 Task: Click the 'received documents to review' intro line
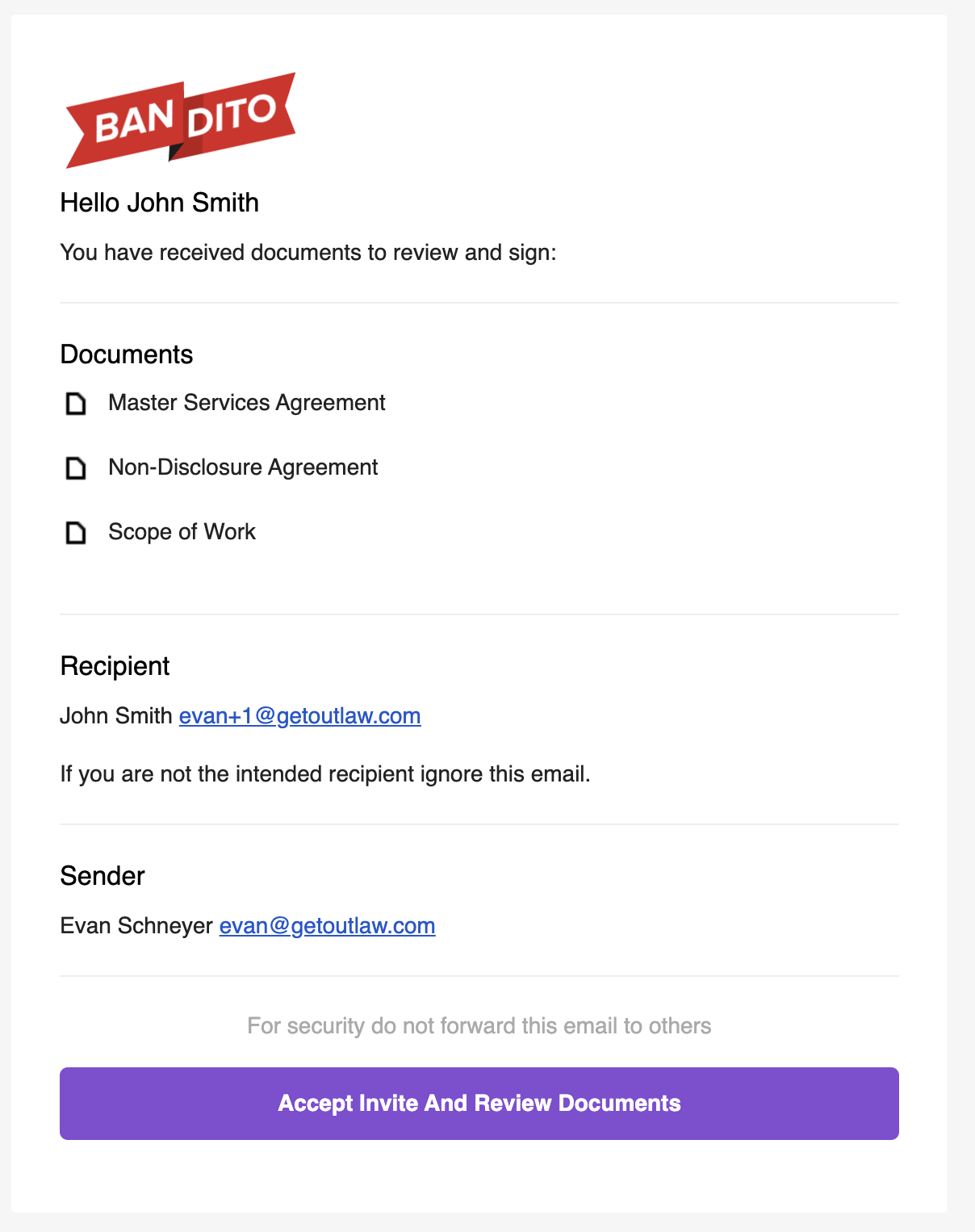(308, 252)
